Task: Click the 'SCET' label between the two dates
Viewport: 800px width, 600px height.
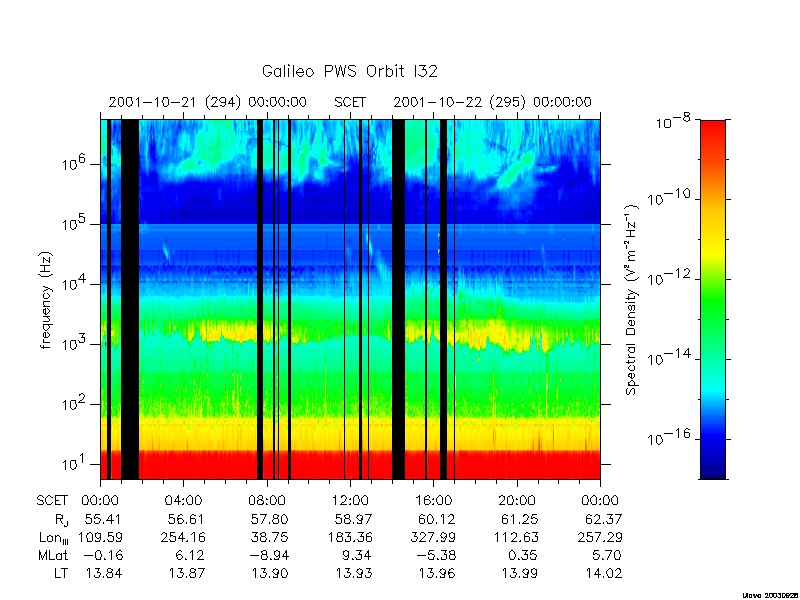Action: click(x=350, y=103)
